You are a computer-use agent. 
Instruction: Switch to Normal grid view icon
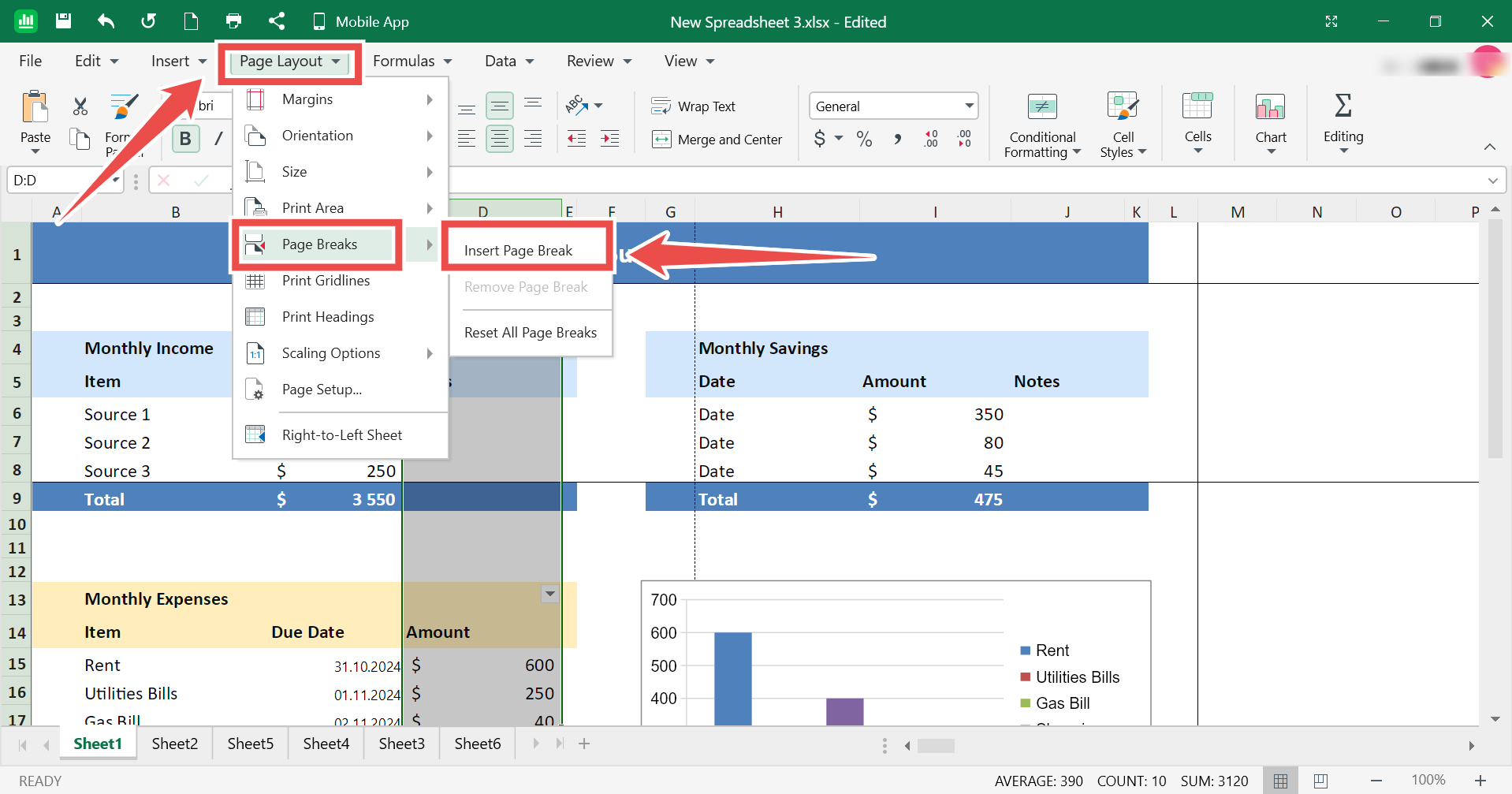1280,781
